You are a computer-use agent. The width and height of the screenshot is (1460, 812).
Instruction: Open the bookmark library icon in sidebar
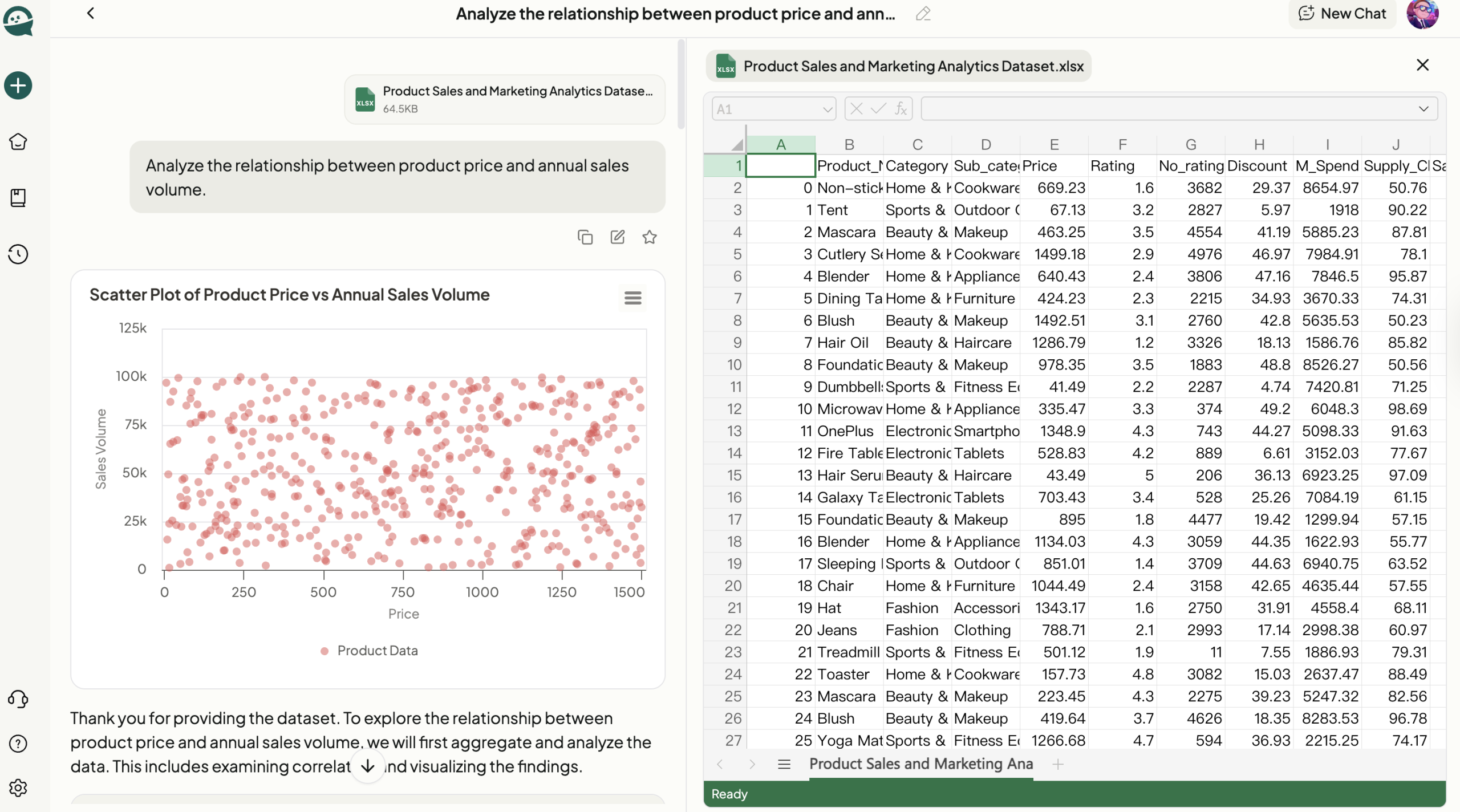pos(18,198)
